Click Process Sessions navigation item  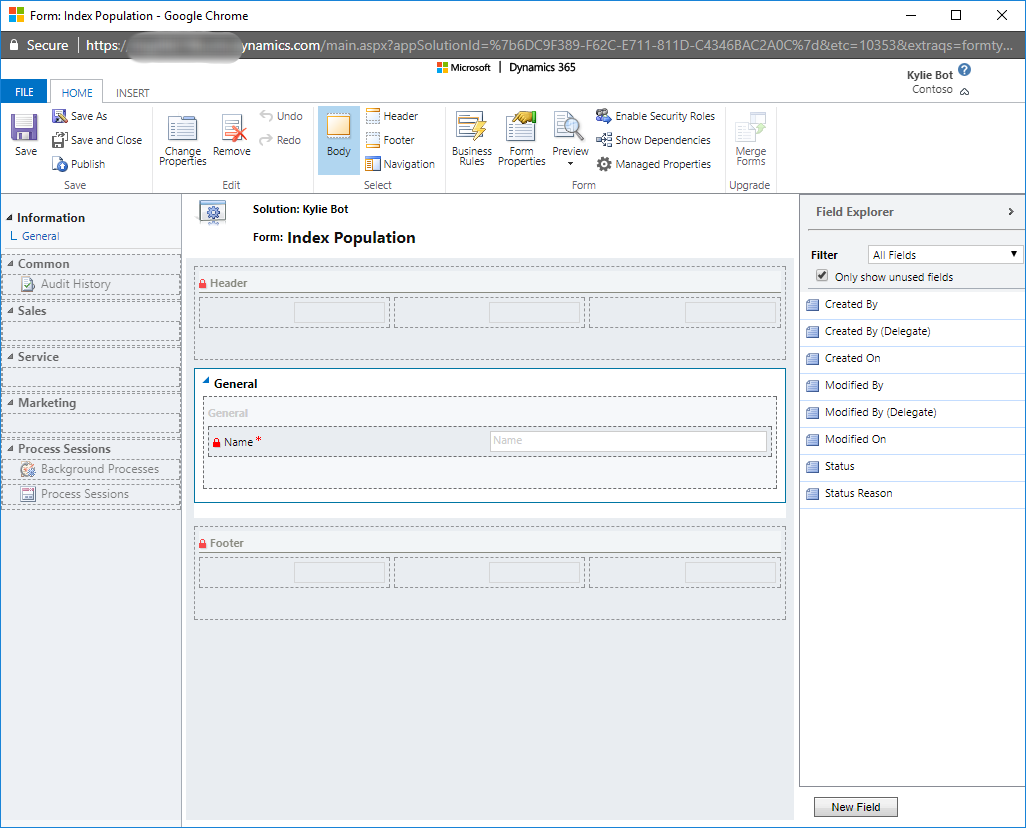(x=91, y=494)
